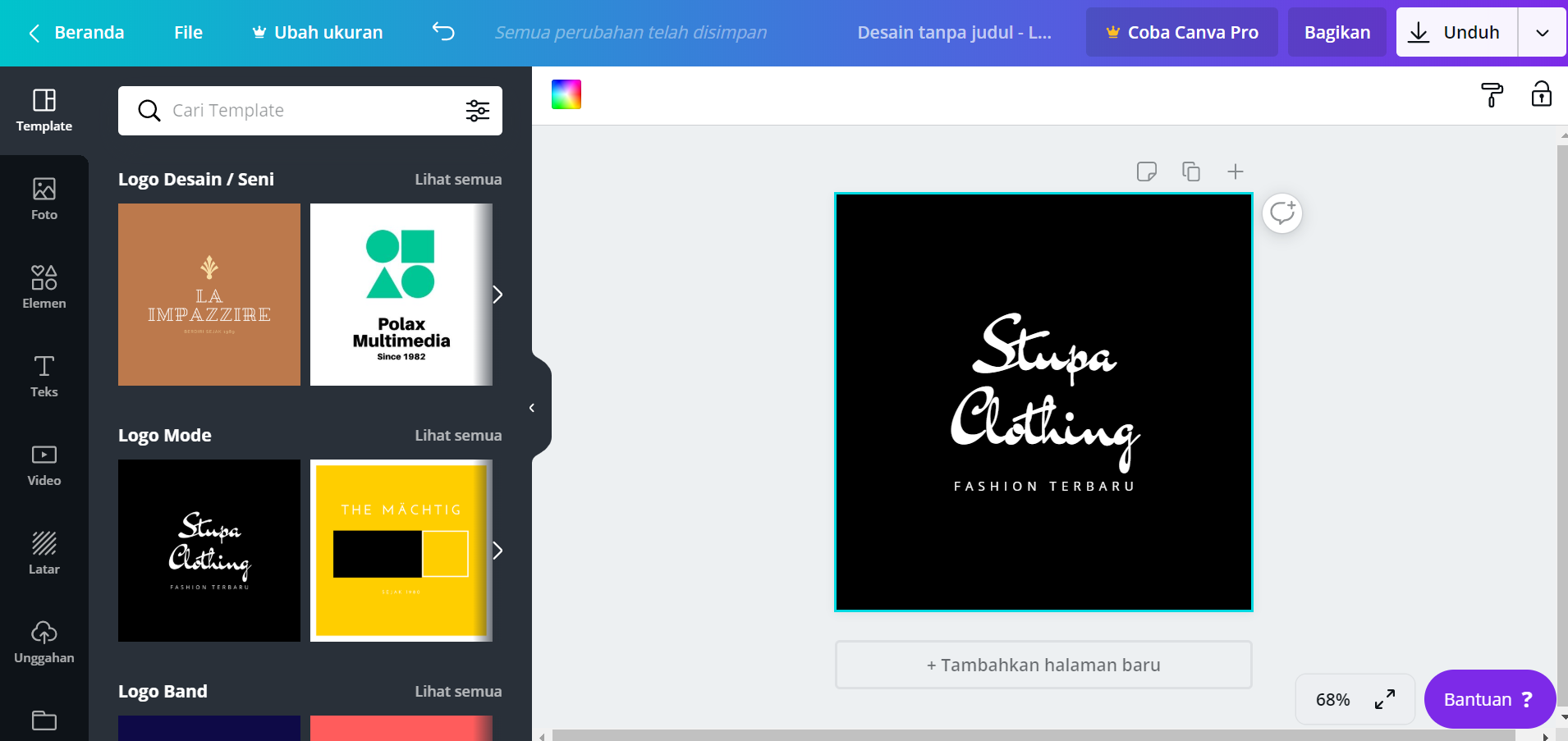Click Tambahkan halaman baru button
Screen dimensions: 1568x741
pyautogui.click(x=1043, y=665)
